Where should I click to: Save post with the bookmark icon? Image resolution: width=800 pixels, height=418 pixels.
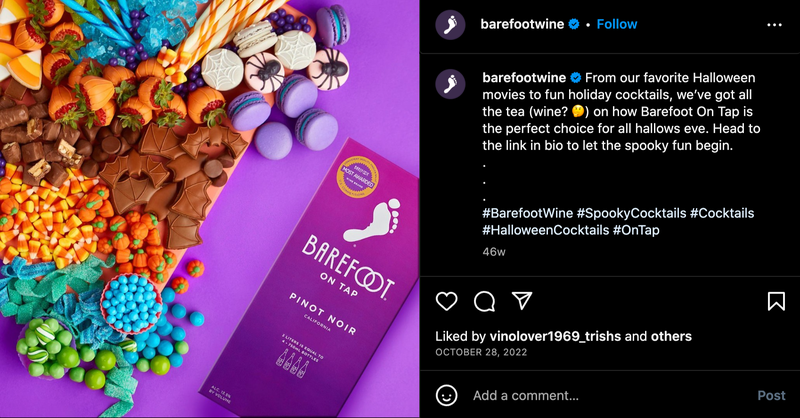pos(776,301)
